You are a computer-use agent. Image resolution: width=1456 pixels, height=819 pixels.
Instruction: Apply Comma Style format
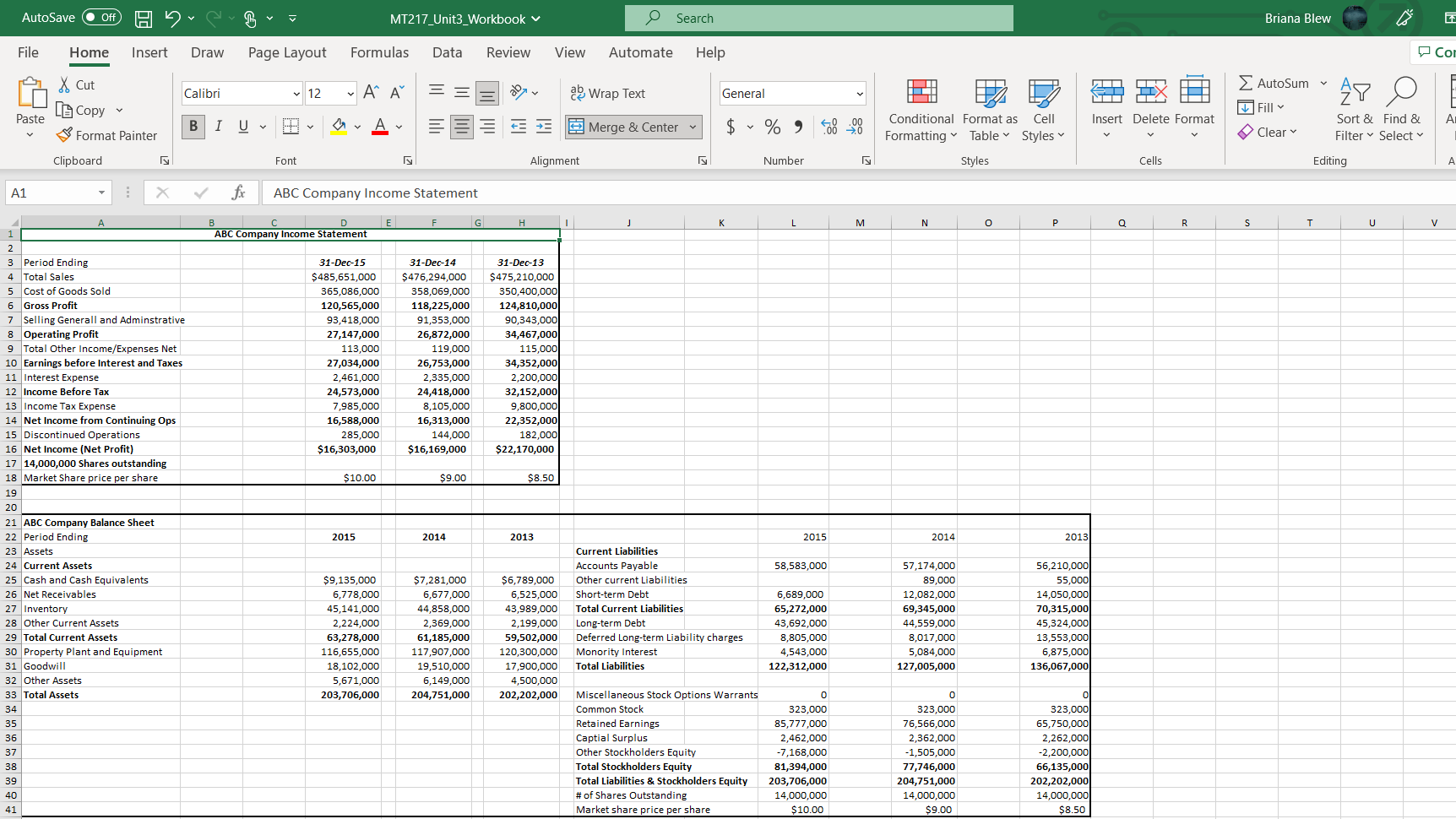(798, 127)
